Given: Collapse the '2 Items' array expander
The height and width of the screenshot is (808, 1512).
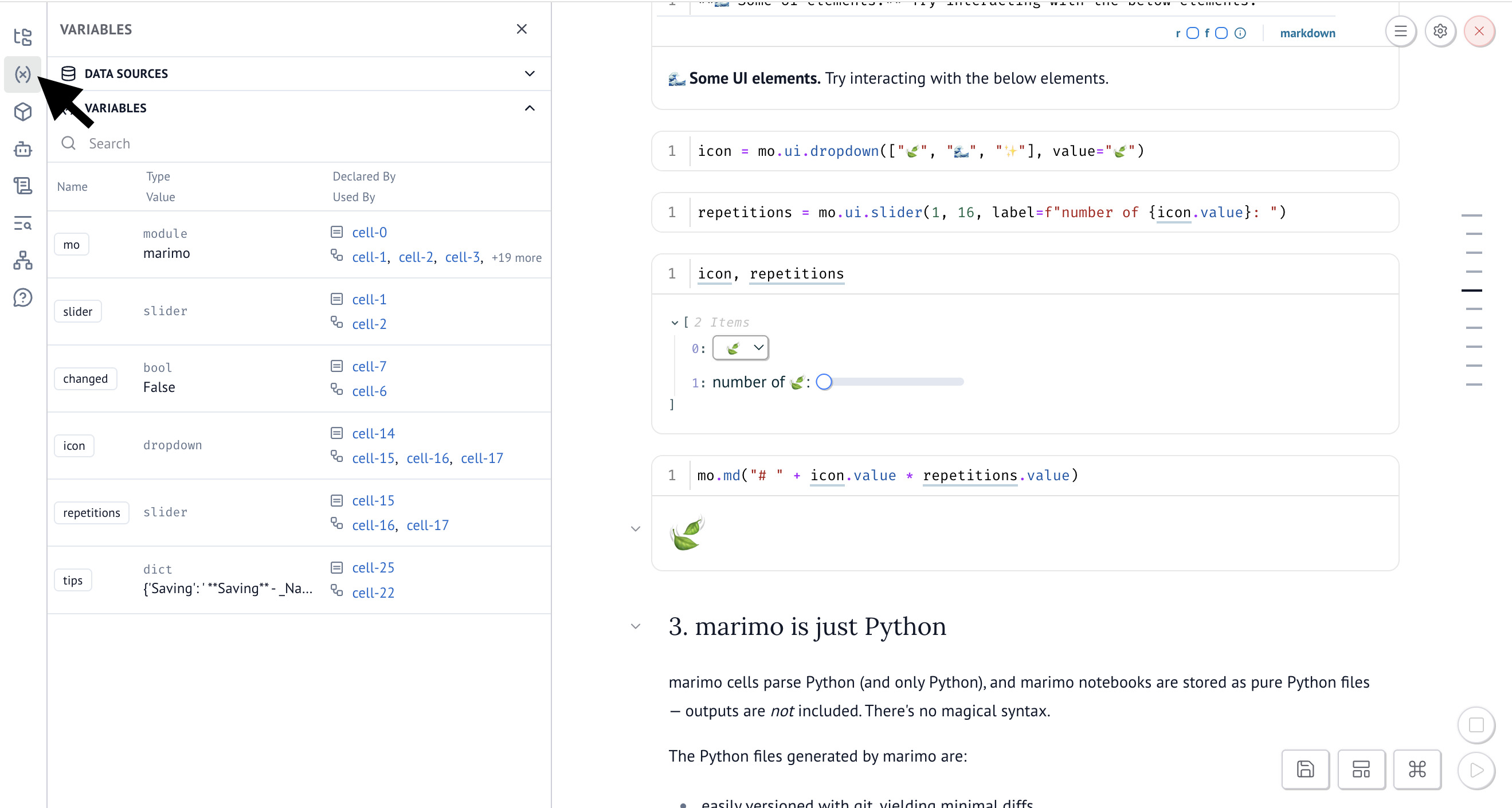Looking at the screenshot, I should click(x=675, y=322).
